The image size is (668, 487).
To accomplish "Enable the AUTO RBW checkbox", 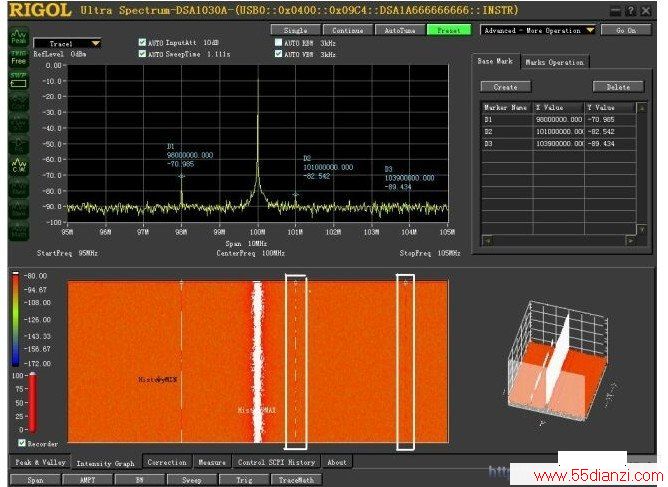I will coord(278,43).
